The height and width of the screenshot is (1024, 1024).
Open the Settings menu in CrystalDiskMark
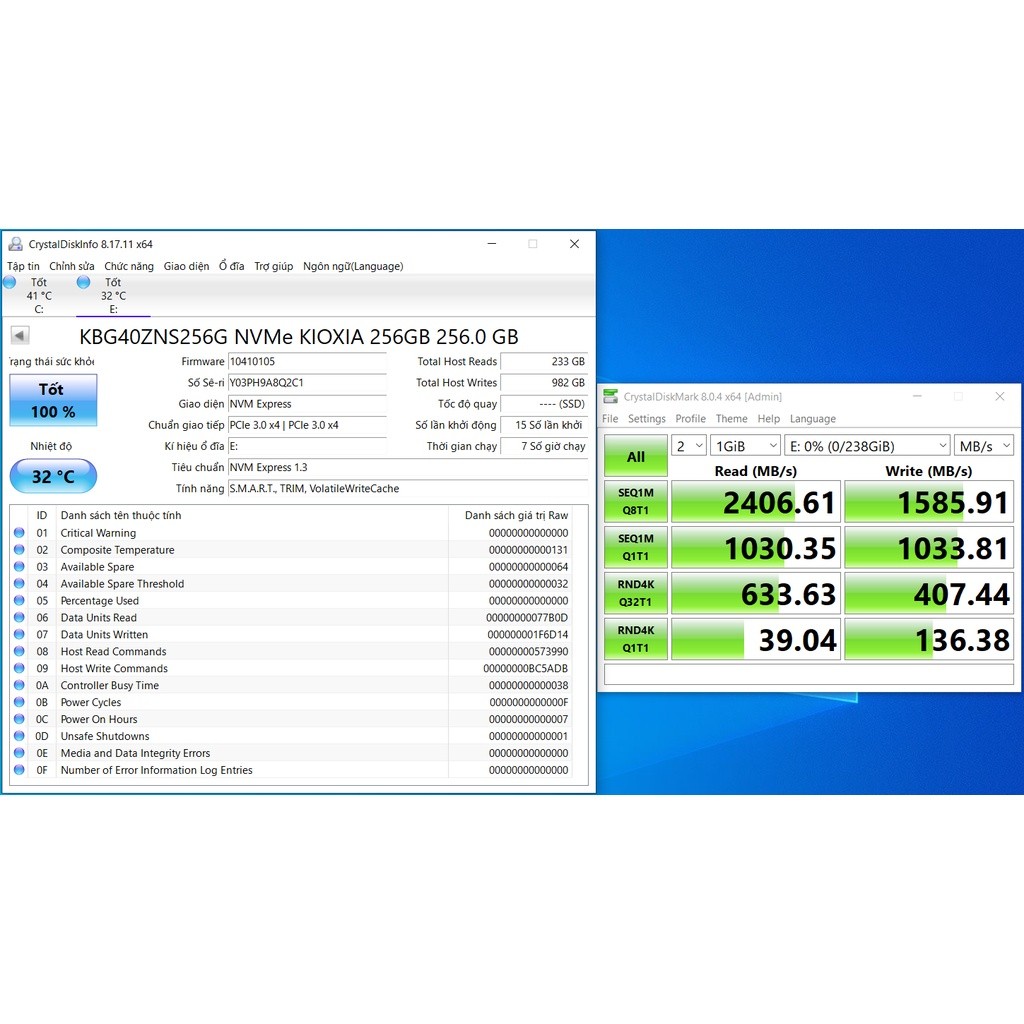[x=647, y=419]
